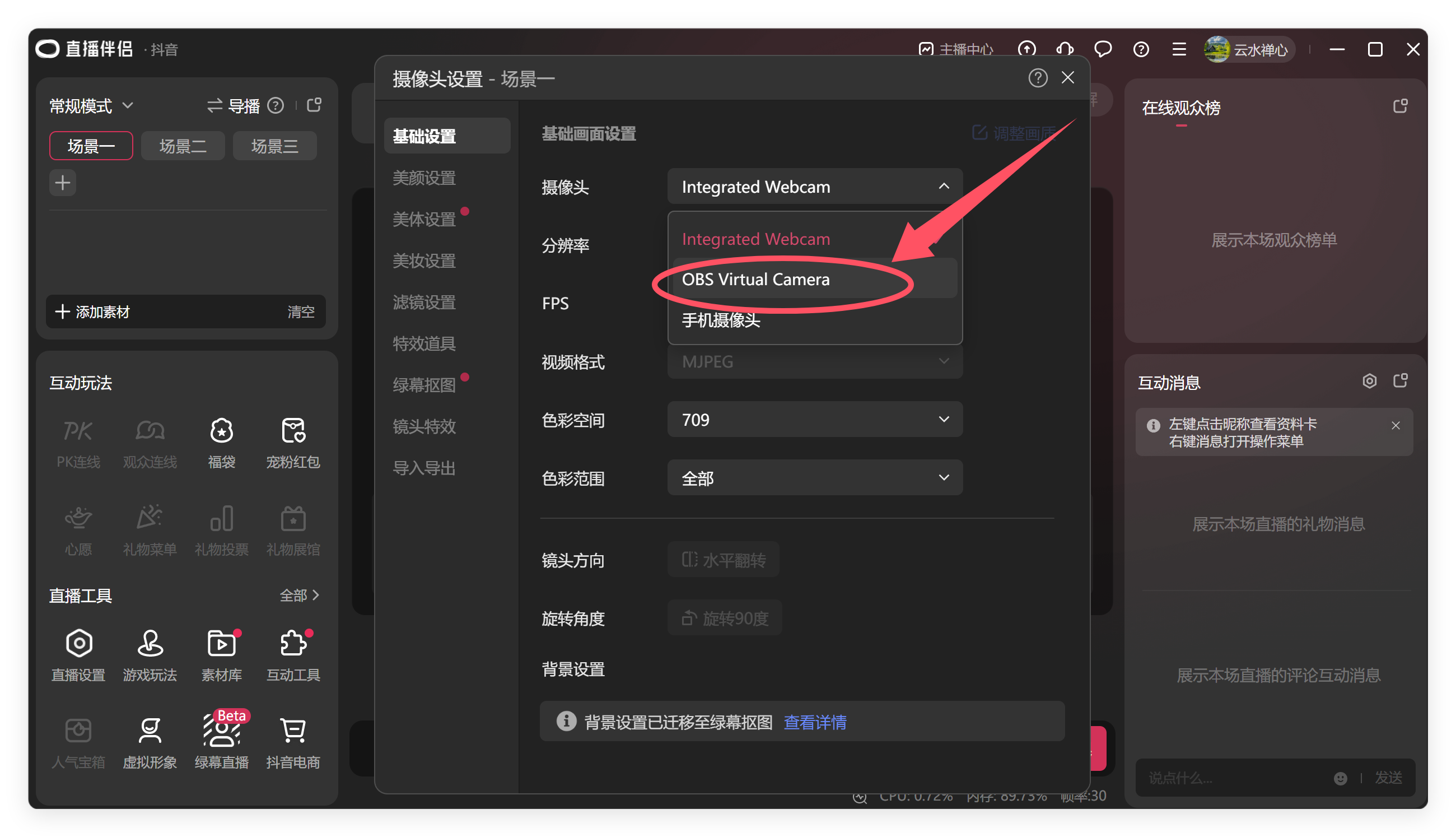
Task: Click the upload icon in title bar
Action: 1027,49
